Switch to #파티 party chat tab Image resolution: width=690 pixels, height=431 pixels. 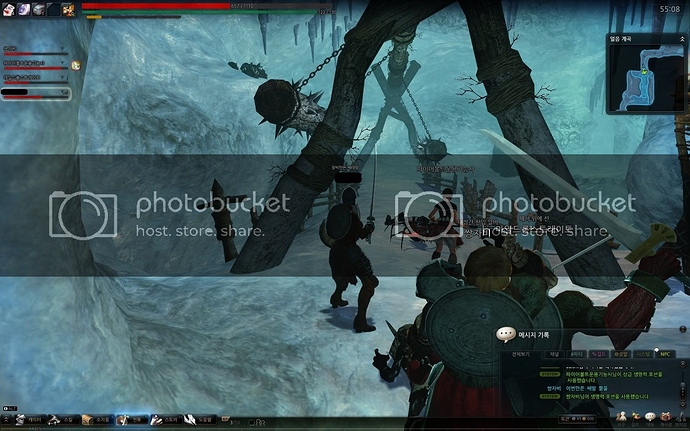577,354
